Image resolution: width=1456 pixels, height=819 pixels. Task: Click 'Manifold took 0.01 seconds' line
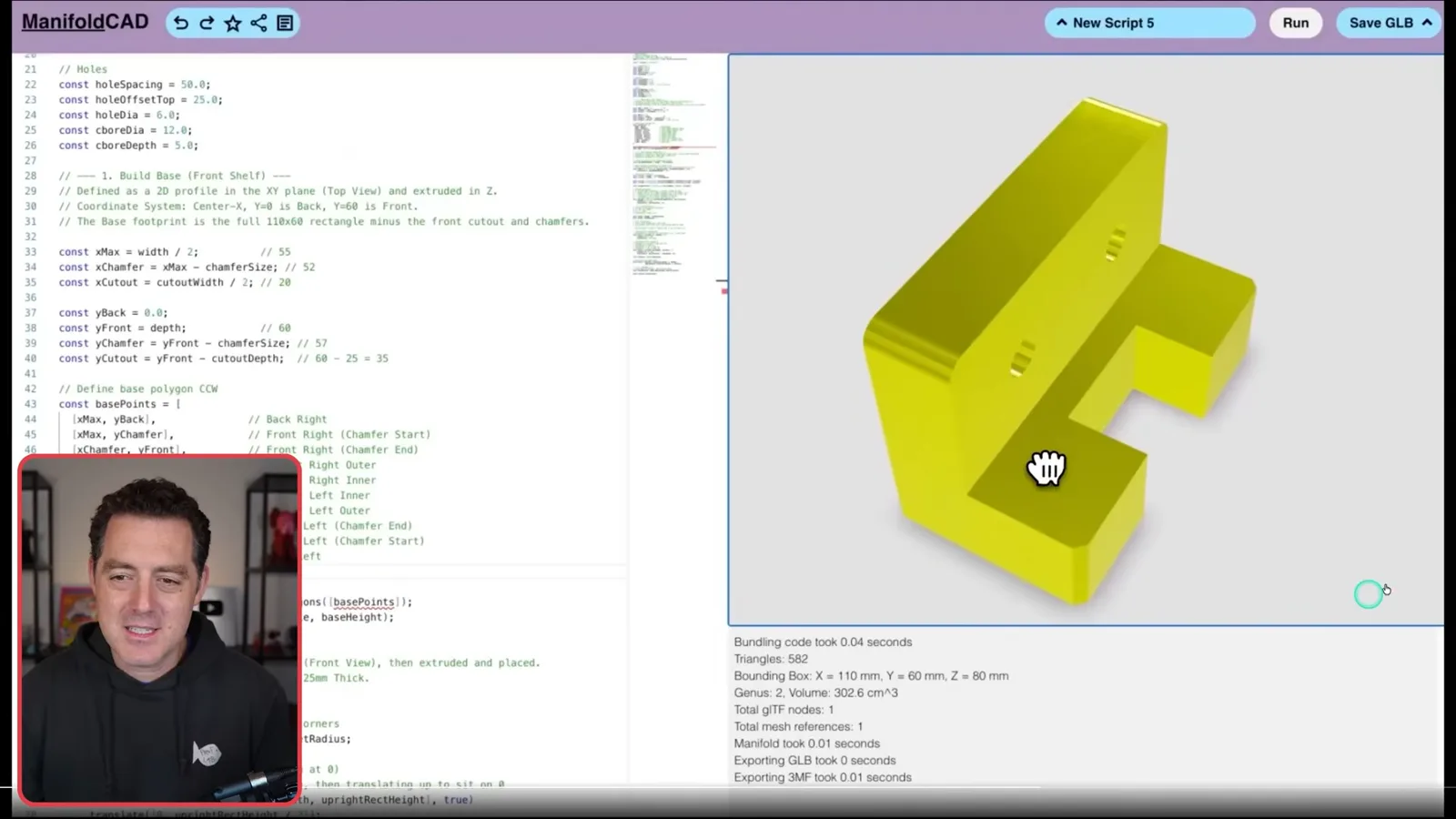(806, 743)
